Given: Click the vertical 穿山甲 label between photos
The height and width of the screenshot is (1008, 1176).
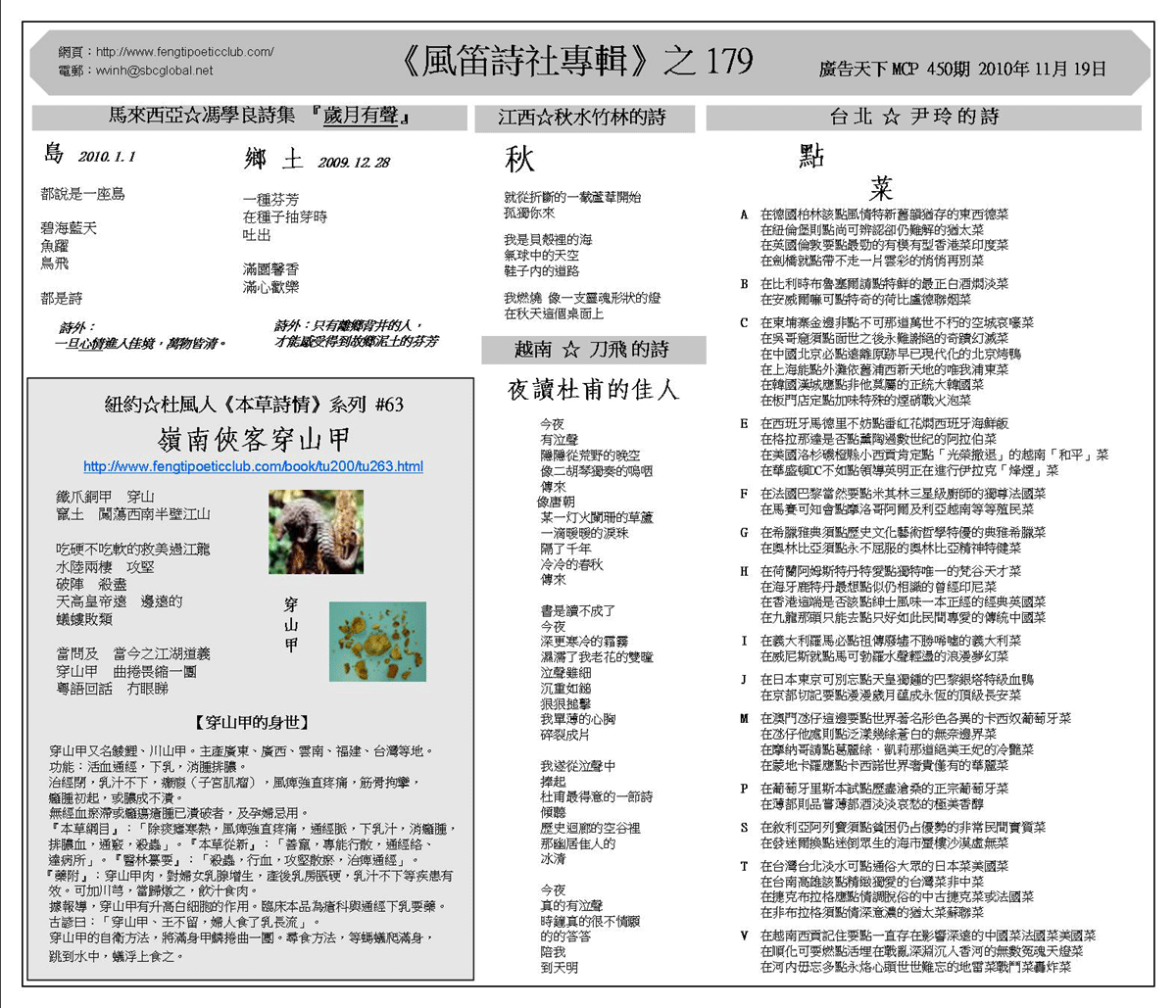Looking at the screenshot, I should [x=291, y=625].
